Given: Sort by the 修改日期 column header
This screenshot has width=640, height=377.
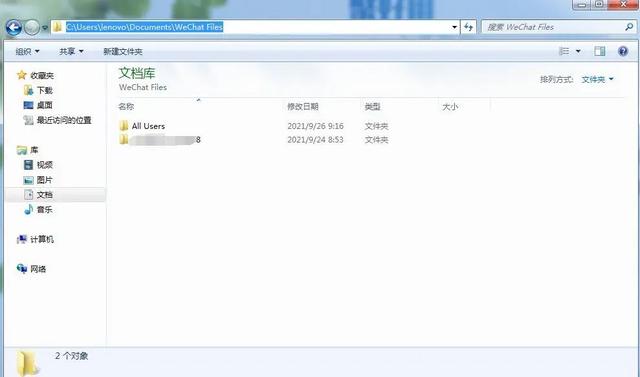Looking at the screenshot, I should click(x=303, y=106).
